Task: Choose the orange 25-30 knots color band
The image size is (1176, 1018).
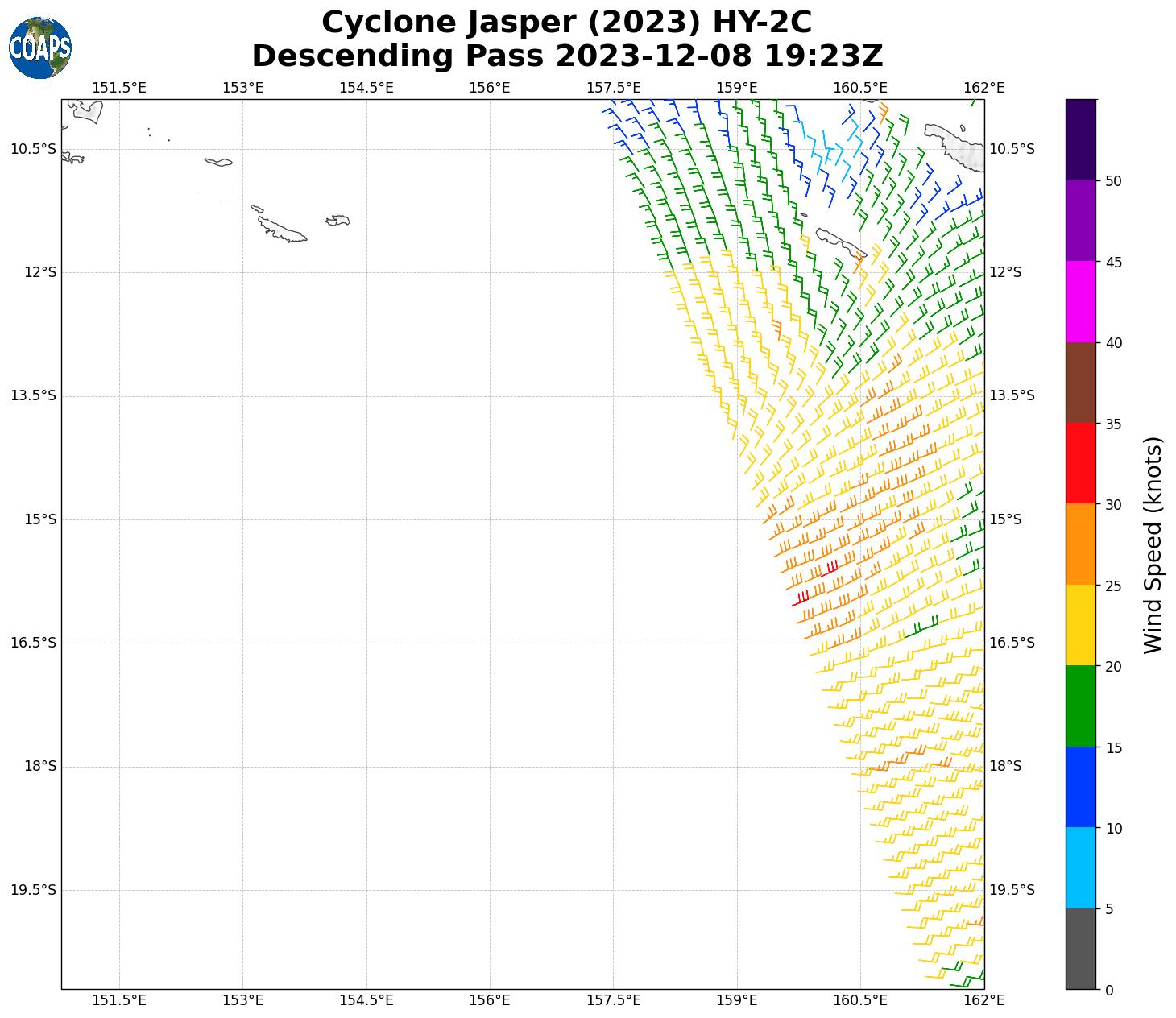Action: 1080,544
